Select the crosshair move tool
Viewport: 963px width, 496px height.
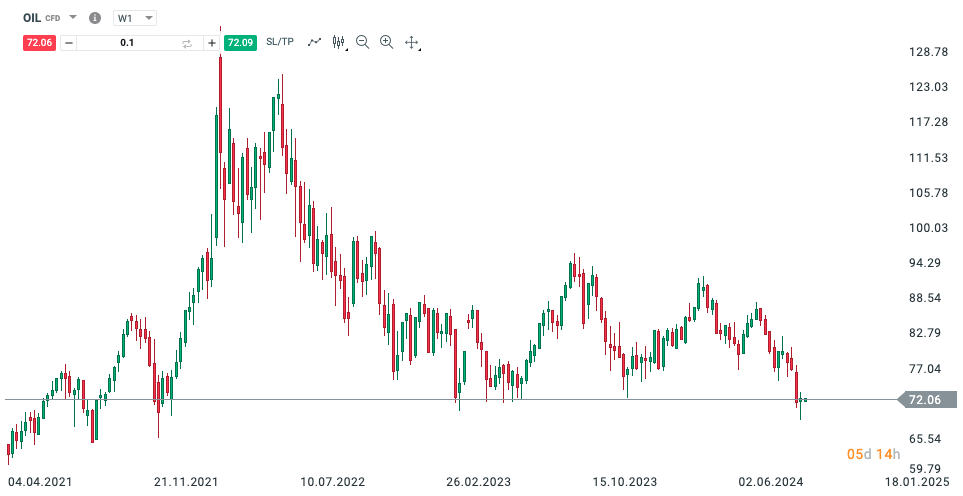pos(411,43)
